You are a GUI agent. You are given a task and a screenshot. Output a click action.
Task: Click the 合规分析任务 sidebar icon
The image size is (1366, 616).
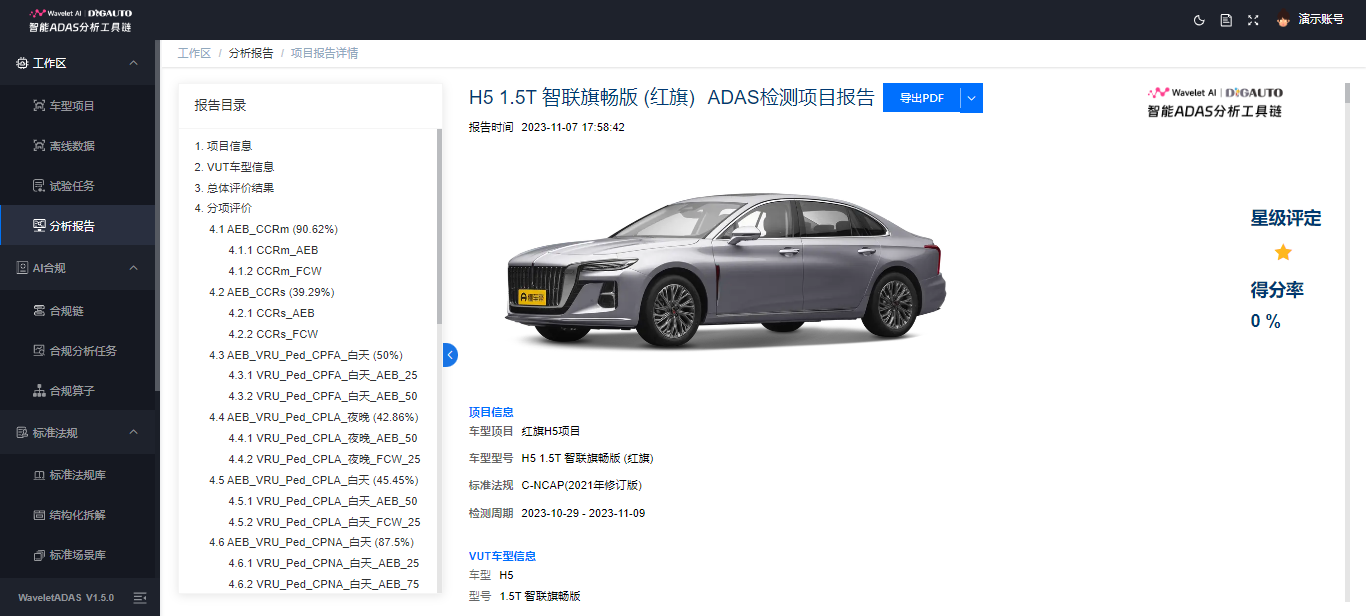[39, 350]
